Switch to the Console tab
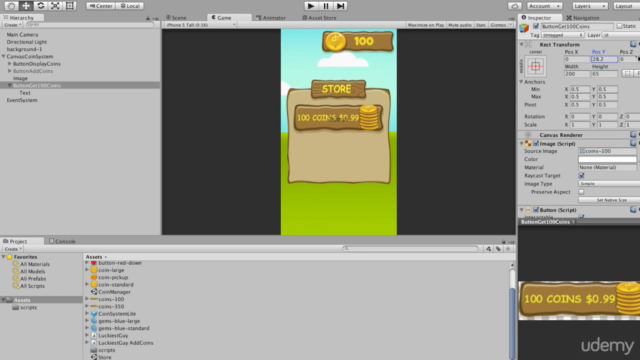Image resolution: width=640 pixels, height=360 pixels. tap(62, 241)
